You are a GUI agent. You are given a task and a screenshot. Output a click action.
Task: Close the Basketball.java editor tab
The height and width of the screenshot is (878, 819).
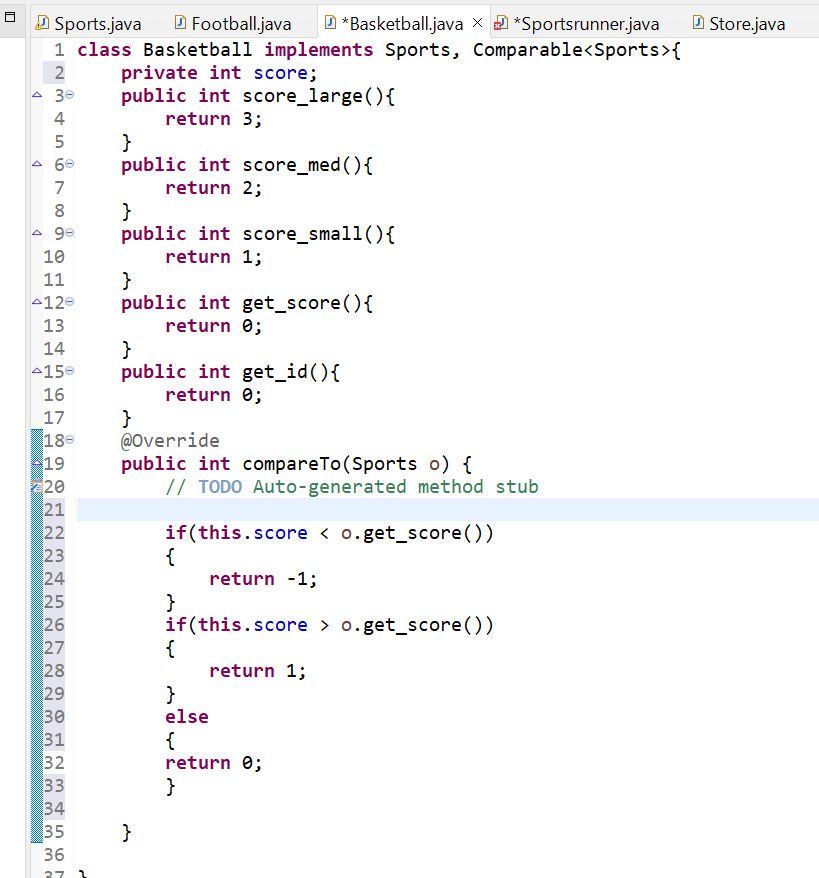pyautogui.click(x=477, y=20)
